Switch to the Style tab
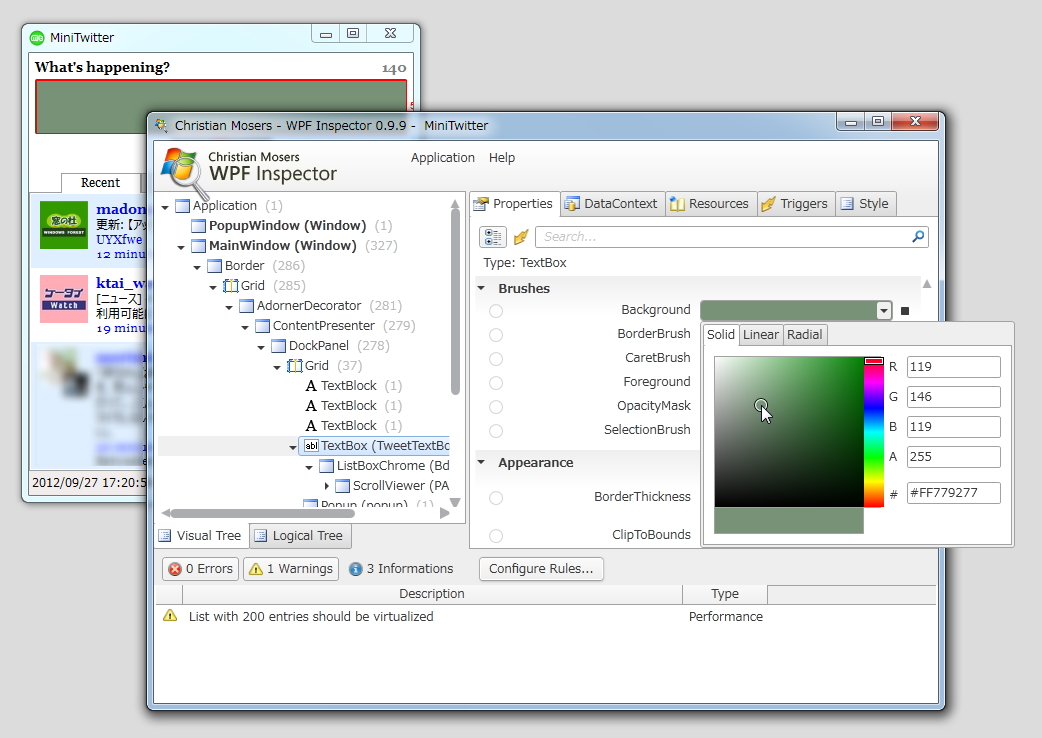The width and height of the screenshot is (1042, 738). point(866,203)
